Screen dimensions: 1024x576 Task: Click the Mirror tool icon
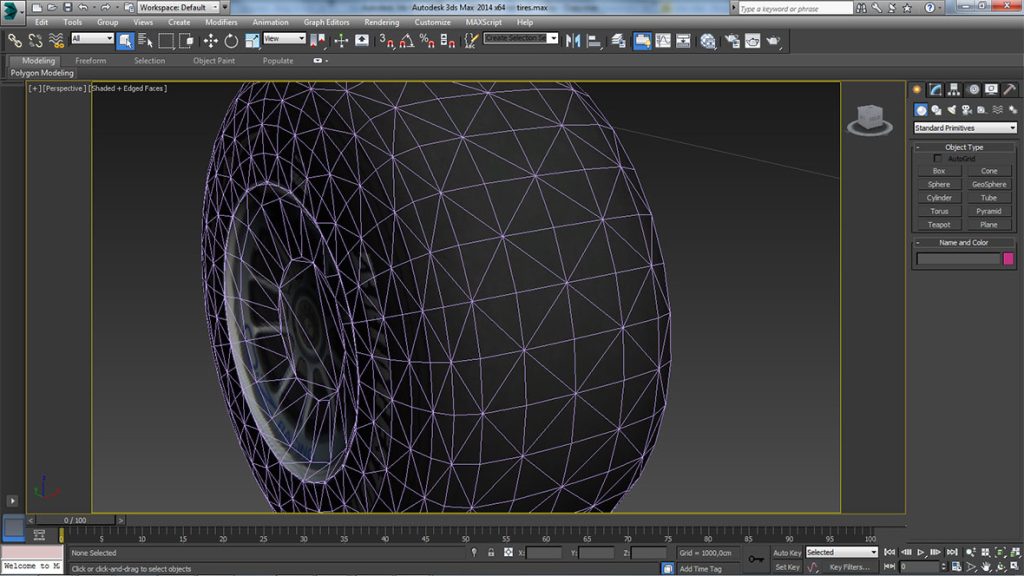pos(573,41)
